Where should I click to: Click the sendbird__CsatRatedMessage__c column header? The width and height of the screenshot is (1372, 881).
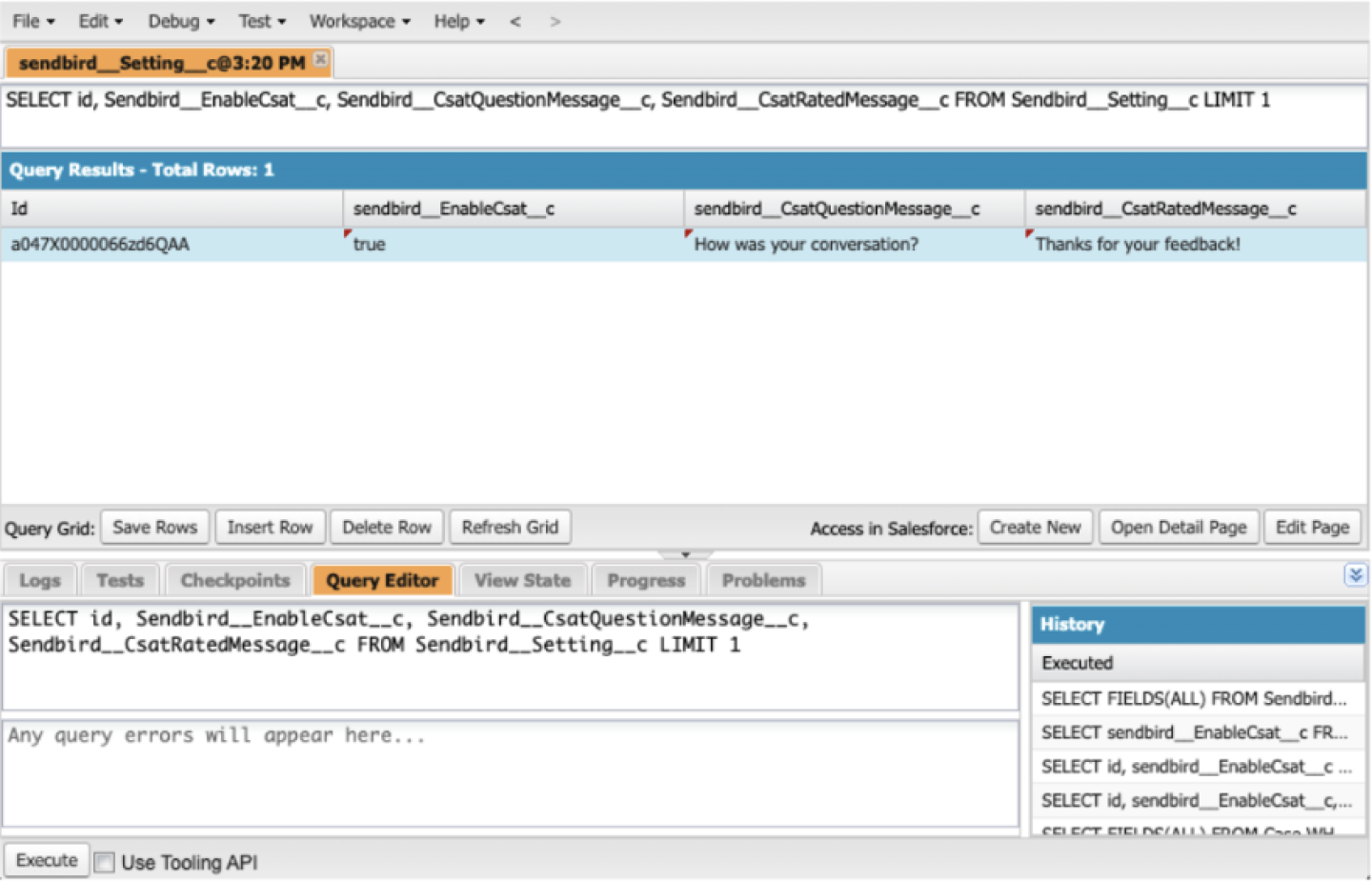coord(1196,209)
